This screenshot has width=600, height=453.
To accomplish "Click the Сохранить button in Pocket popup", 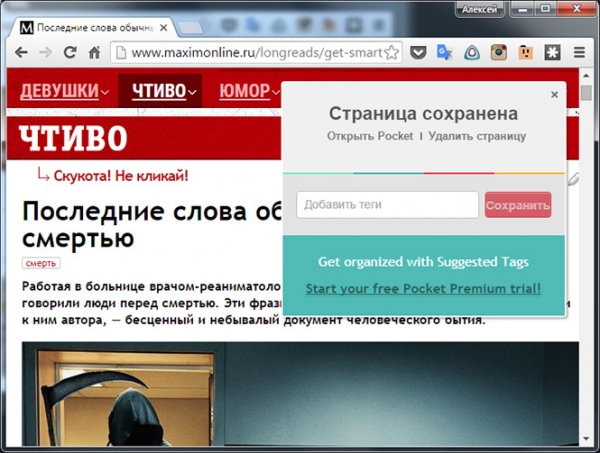I will pos(518,206).
